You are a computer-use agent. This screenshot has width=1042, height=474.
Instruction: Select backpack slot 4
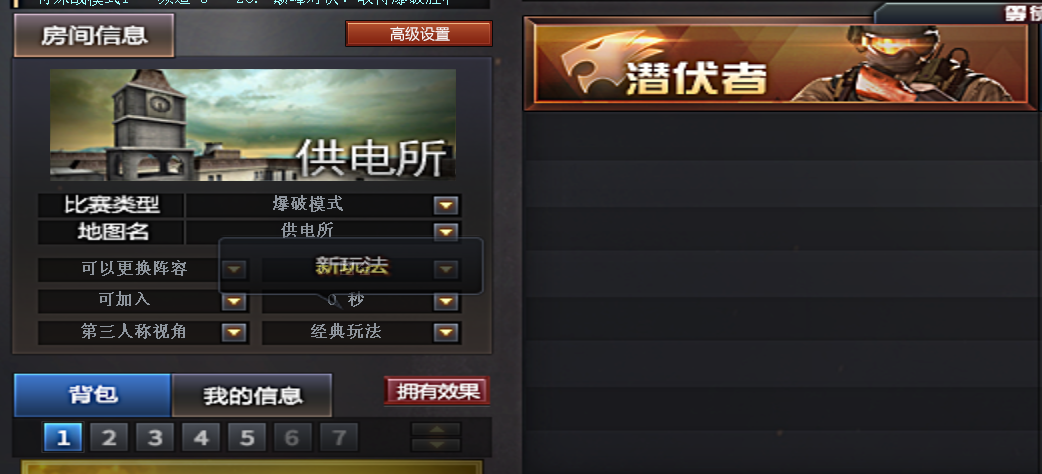[201, 437]
